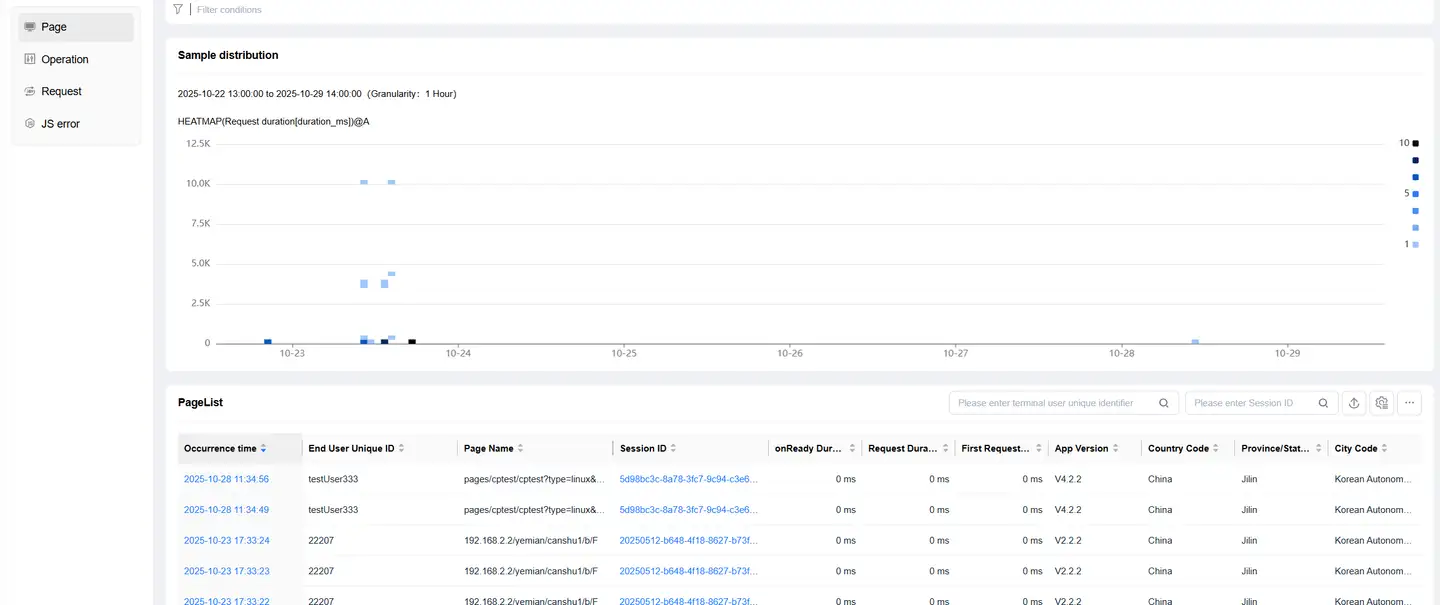Open the table column settings gear
This screenshot has height=605, width=1440.
coord(1382,403)
